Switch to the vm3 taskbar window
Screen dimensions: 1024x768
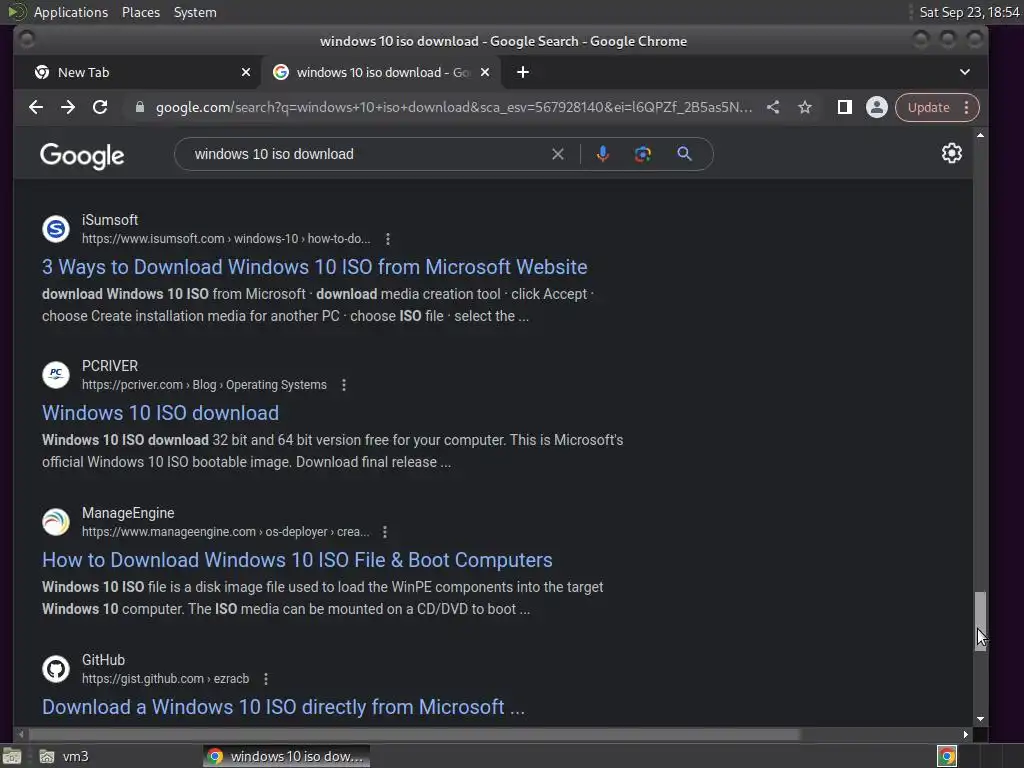click(65, 756)
